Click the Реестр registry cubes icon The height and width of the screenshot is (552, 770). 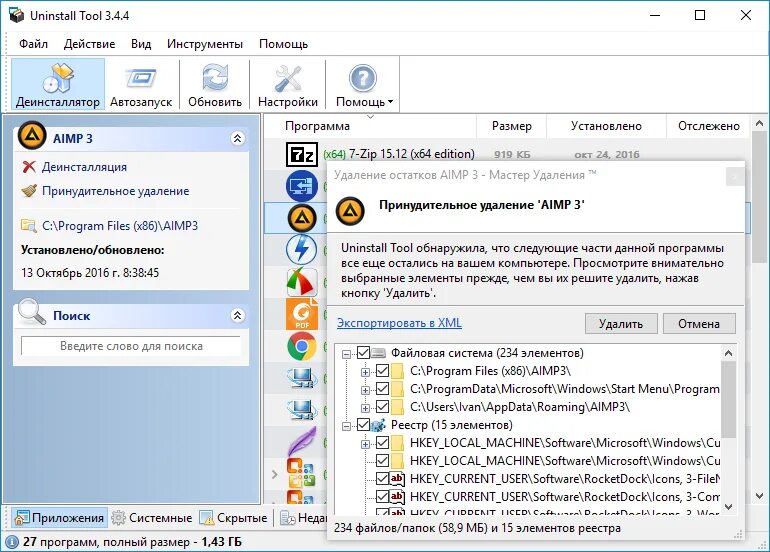tap(379, 425)
